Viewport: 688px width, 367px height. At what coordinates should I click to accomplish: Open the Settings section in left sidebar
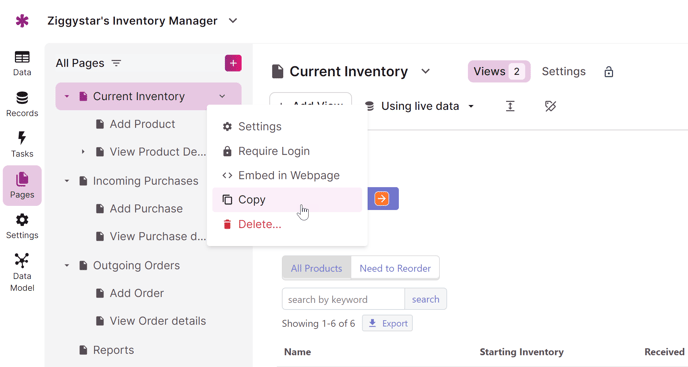(x=22, y=226)
